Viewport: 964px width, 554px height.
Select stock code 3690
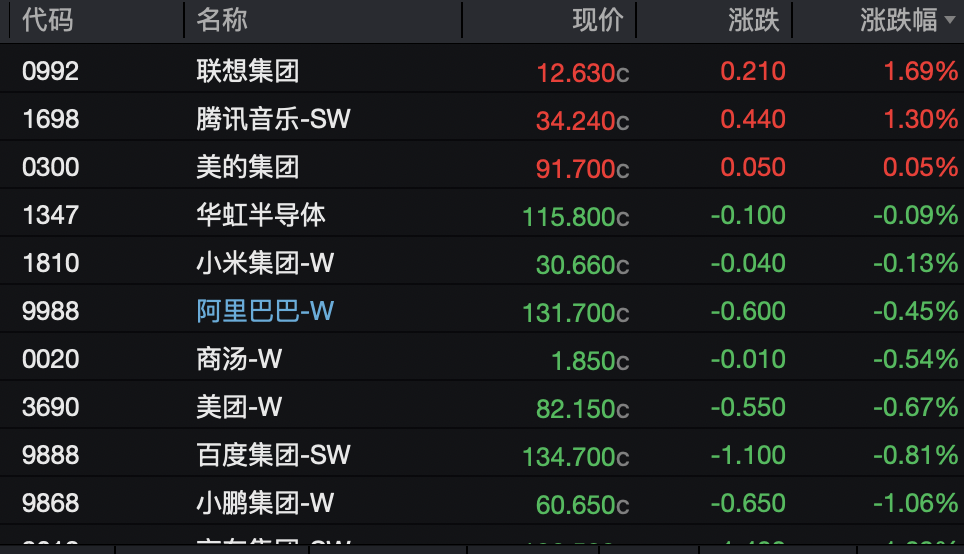(50, 407)
